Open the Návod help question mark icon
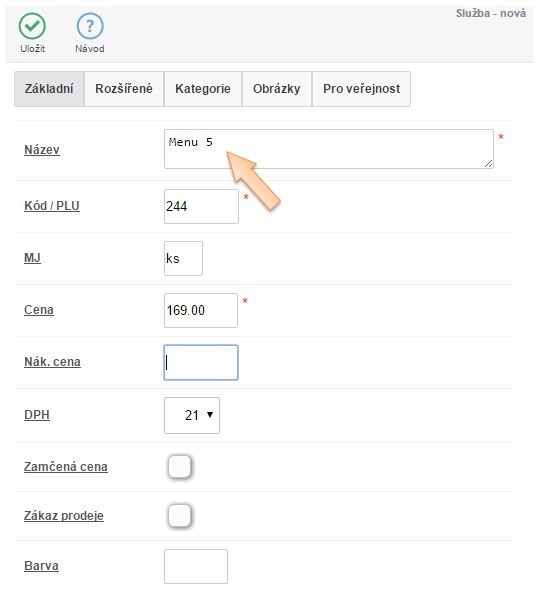Viewport: 537px width, 606px height. pyautogui.click(x=90, y=26)
